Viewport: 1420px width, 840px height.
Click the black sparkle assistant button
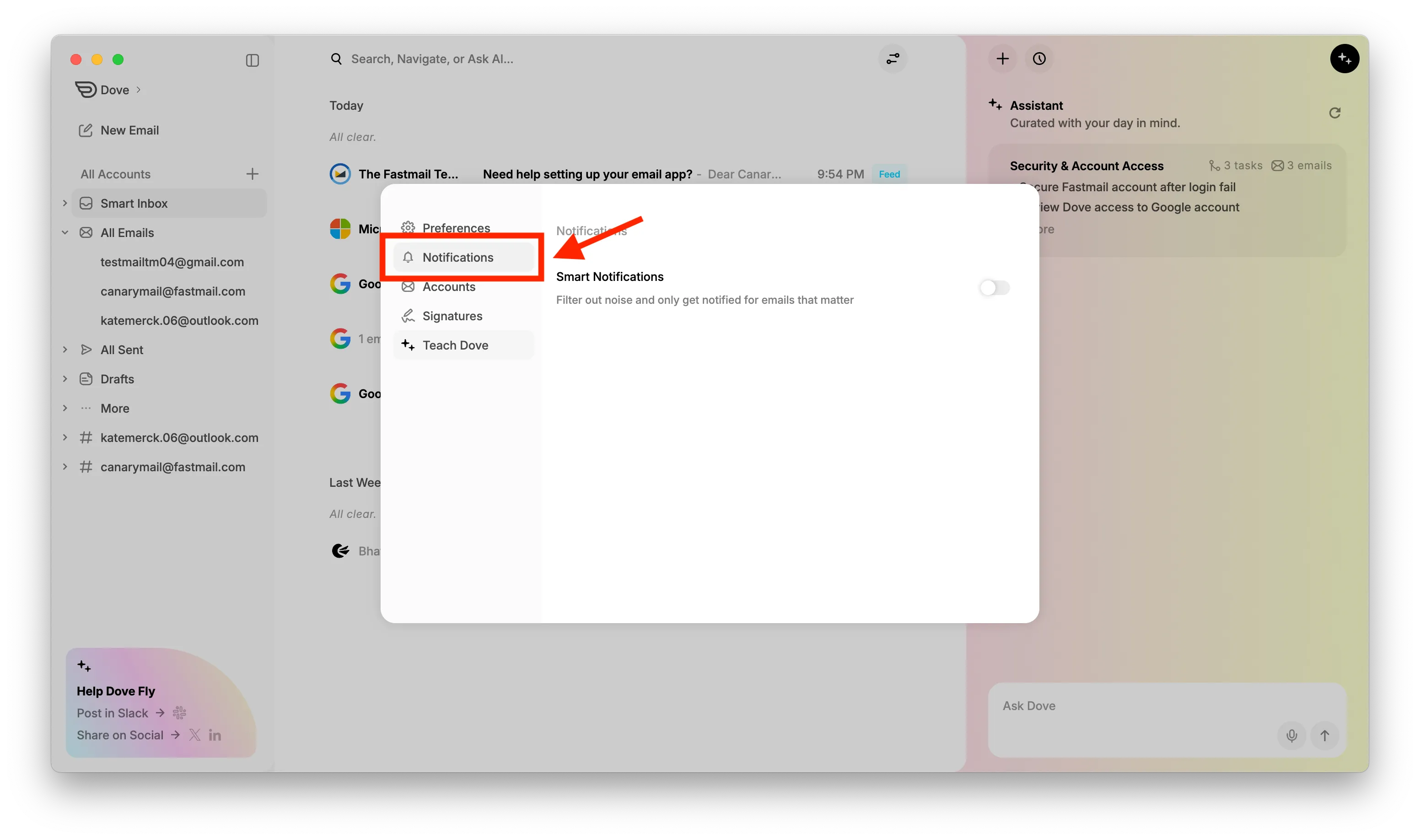tap(1344, 59)
